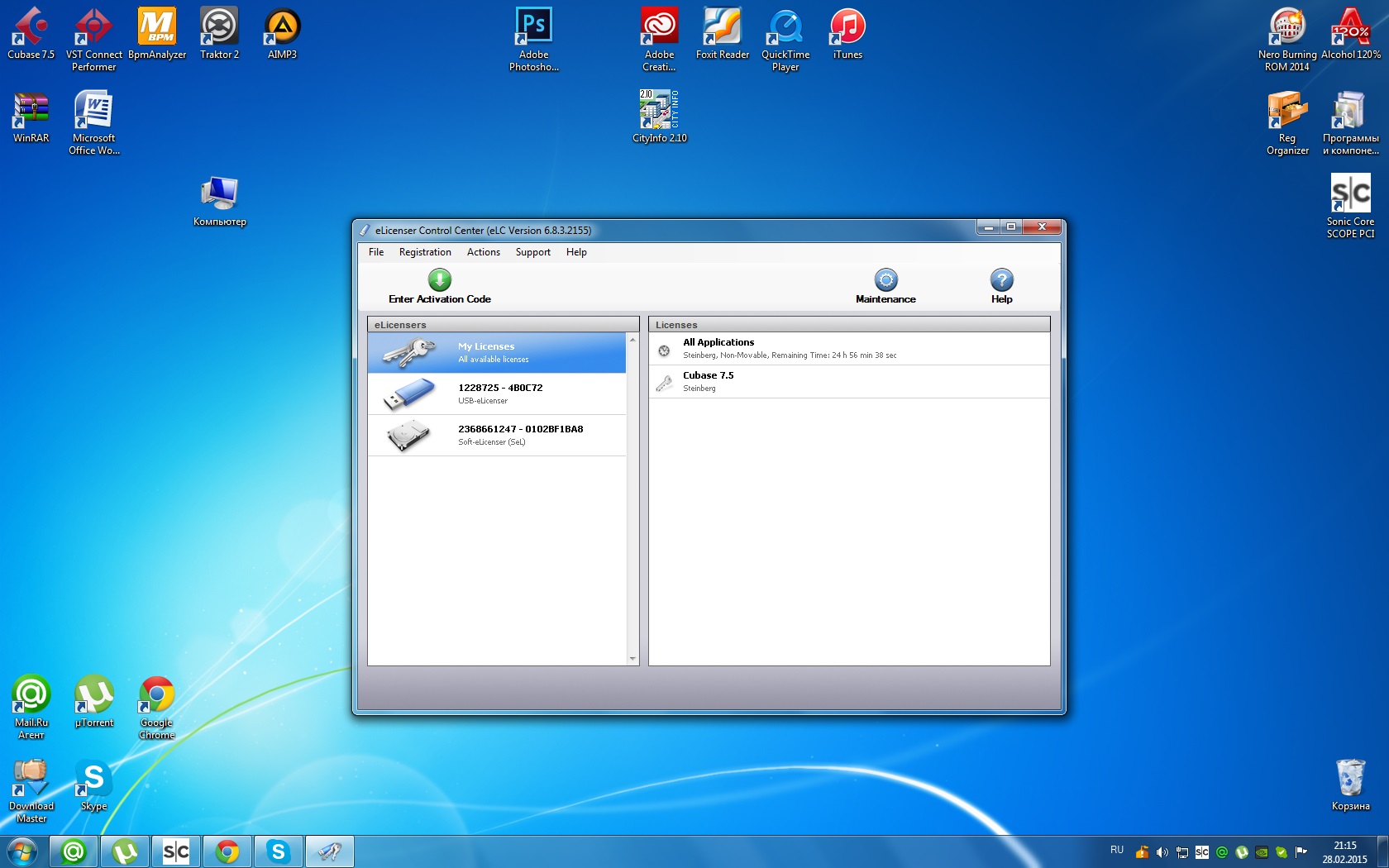Select the Корзина recycle bin icon
Viewport: 1389px width, 868px height.
1351,785
